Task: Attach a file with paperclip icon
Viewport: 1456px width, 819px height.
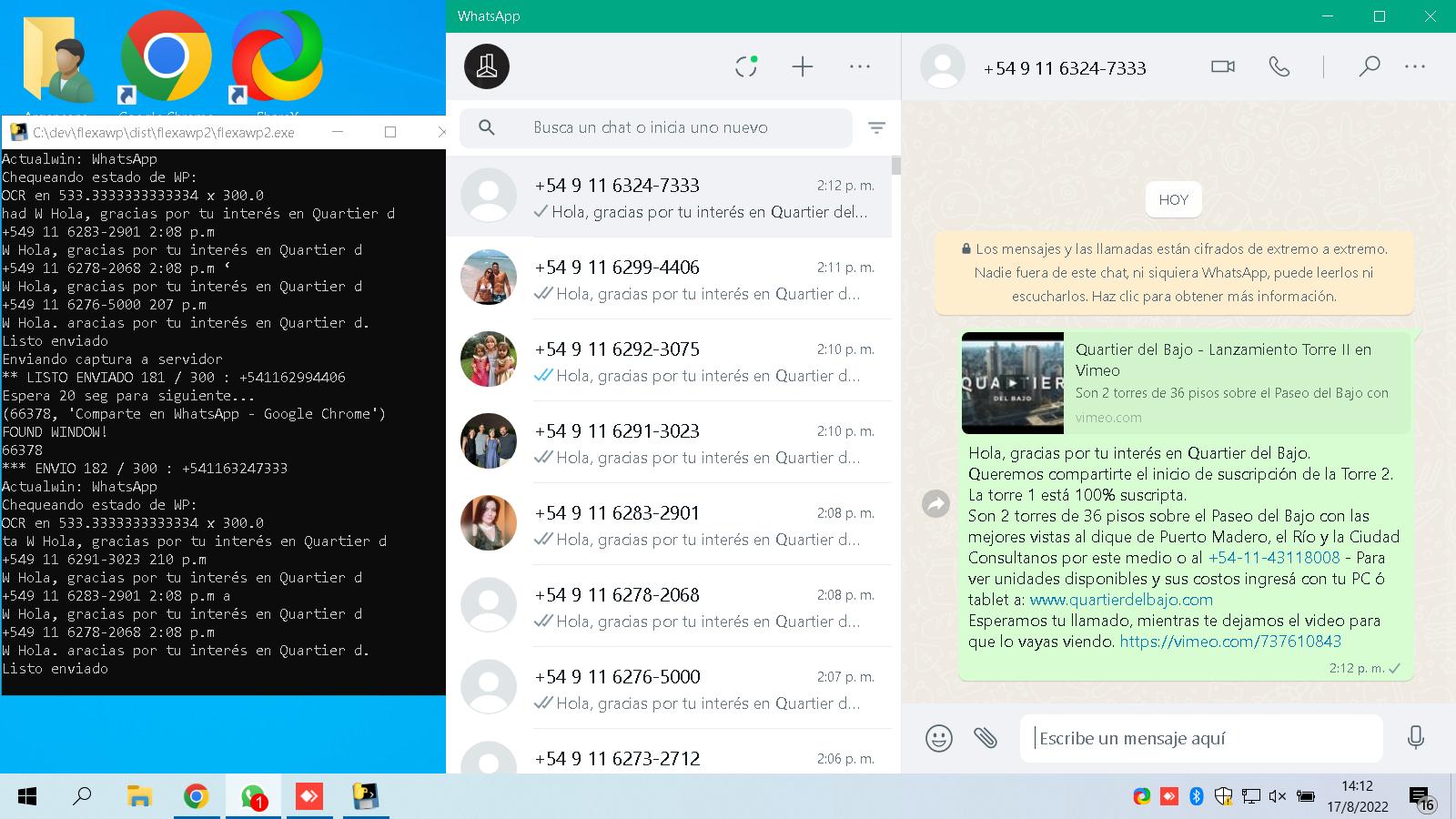Action: click(986, 737)
